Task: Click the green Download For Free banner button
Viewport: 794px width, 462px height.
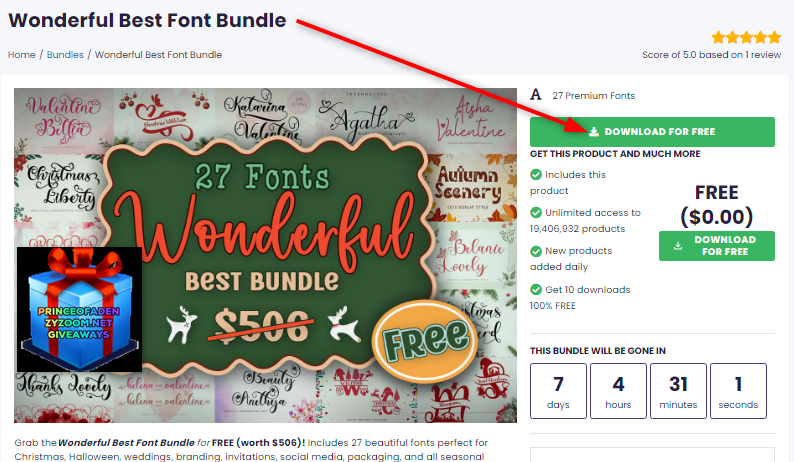Action: pos(652,132)
